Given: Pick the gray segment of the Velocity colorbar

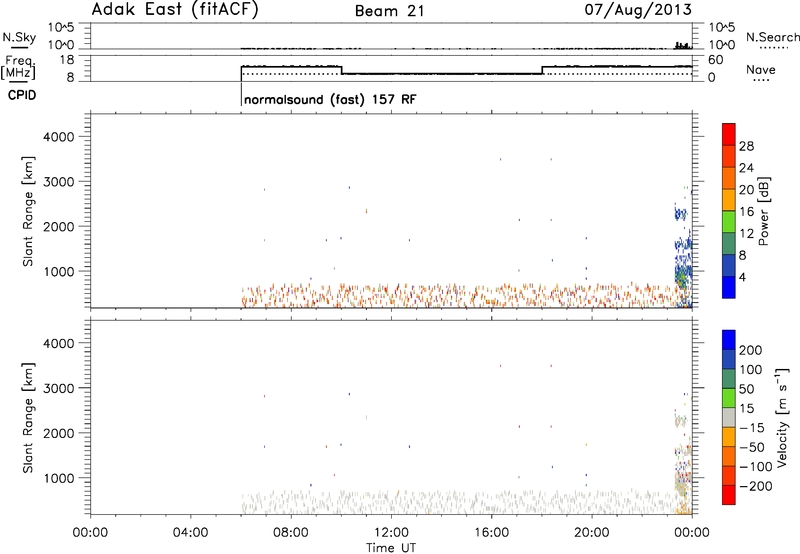Looking at the screenshot, I should 729,417.
